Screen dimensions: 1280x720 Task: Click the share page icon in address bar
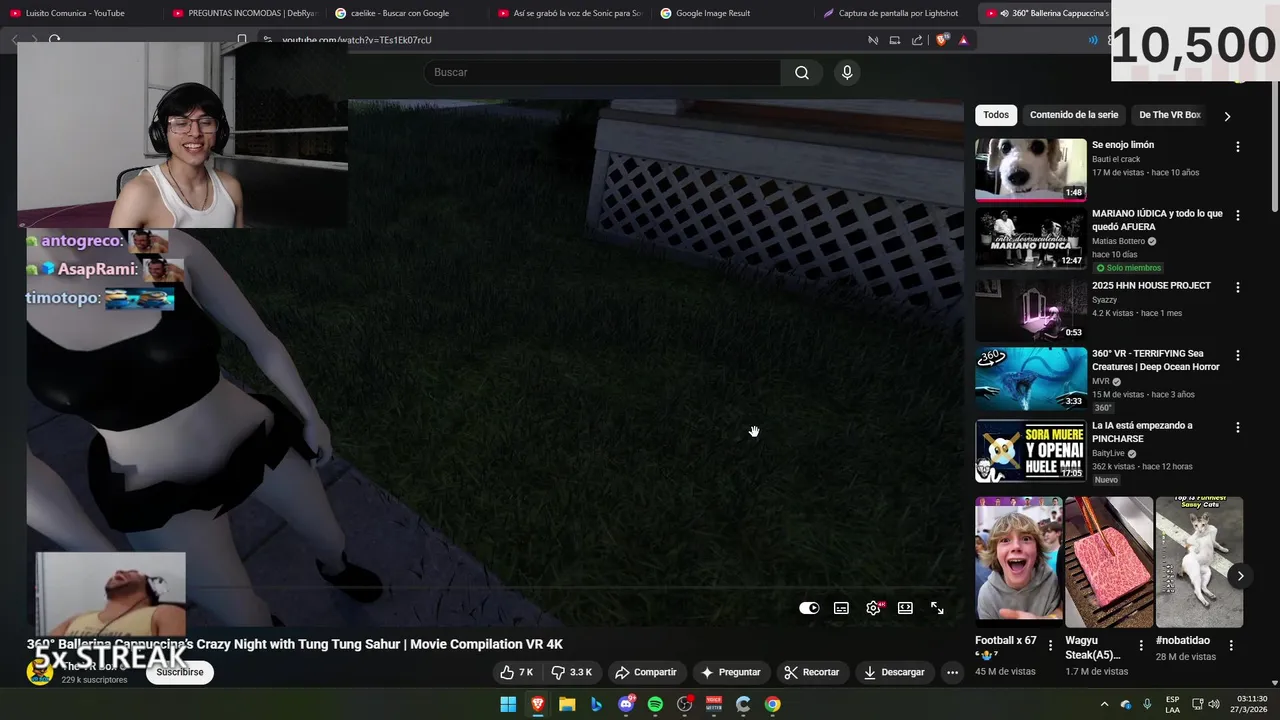(917, 40)
